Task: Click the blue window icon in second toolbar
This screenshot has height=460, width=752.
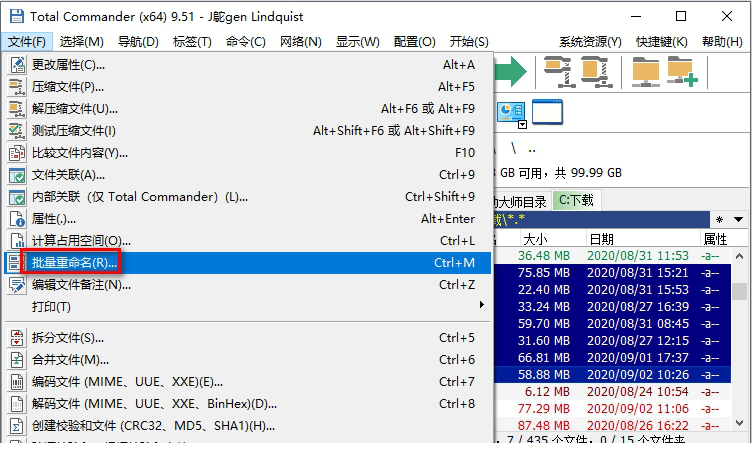Action: [x=547, y=112]
